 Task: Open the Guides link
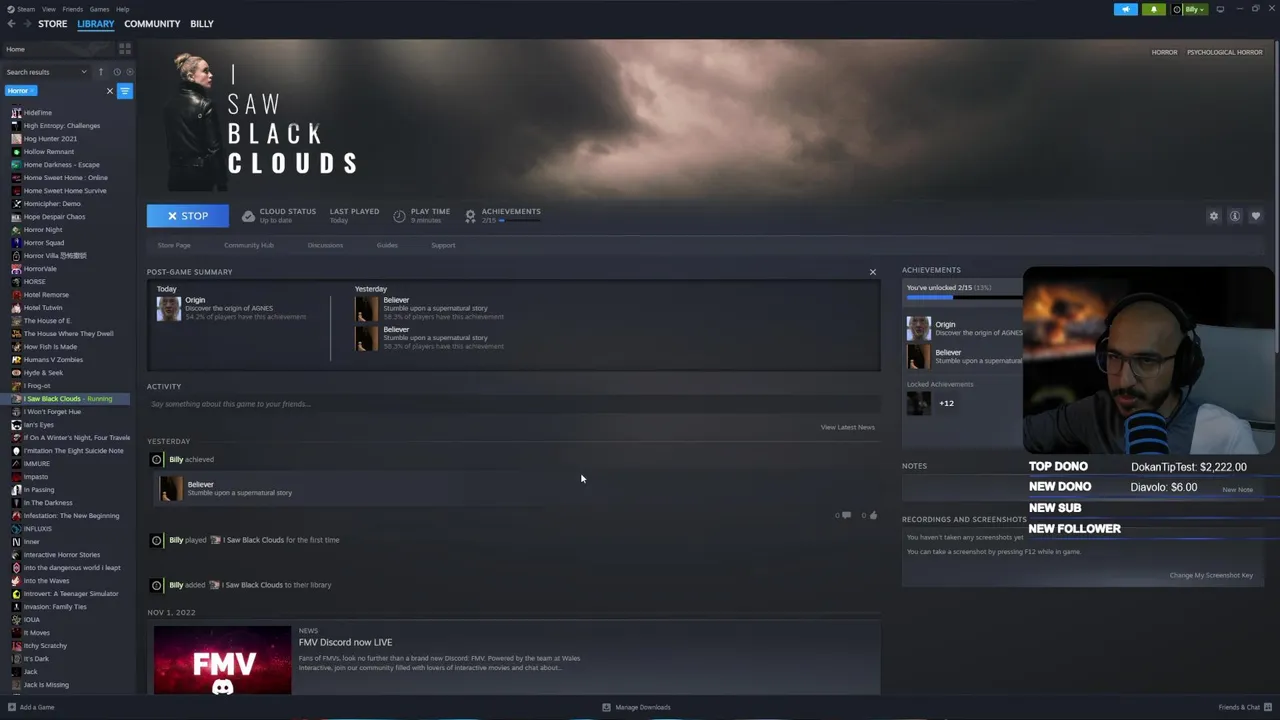point(387,245)
